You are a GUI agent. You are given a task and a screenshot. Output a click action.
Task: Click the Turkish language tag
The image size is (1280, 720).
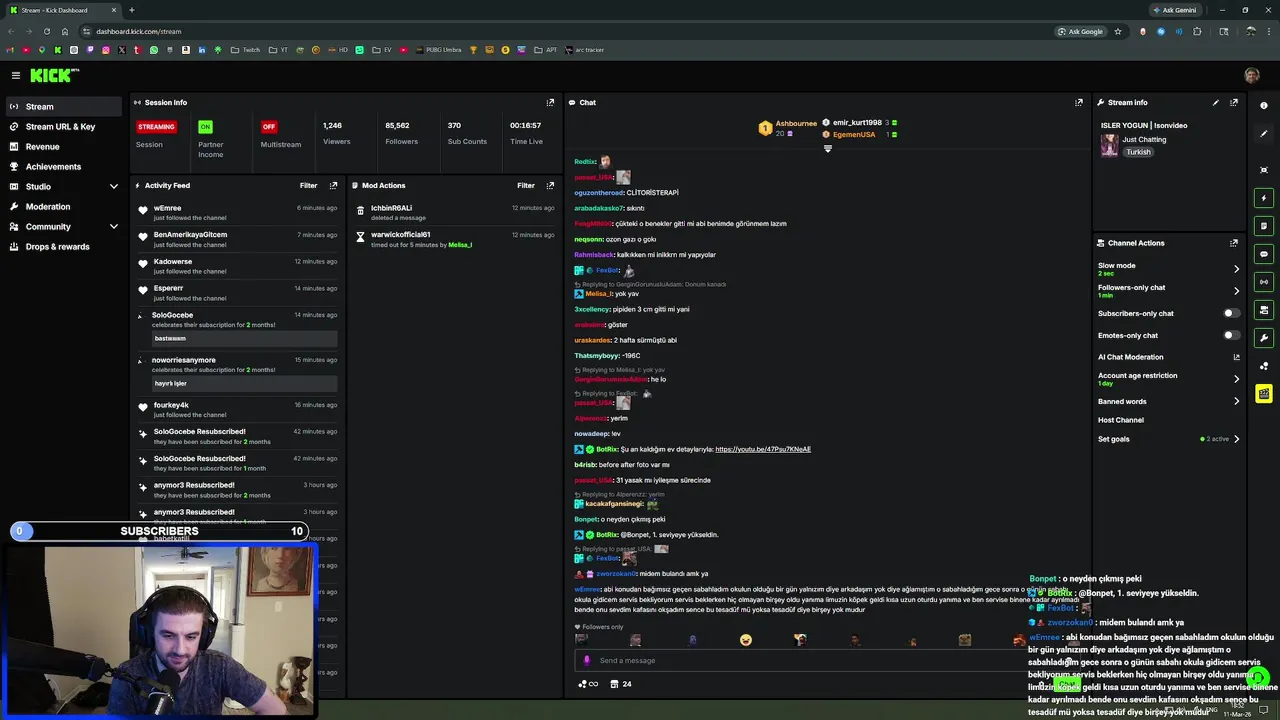click(x=1138, y=152)
